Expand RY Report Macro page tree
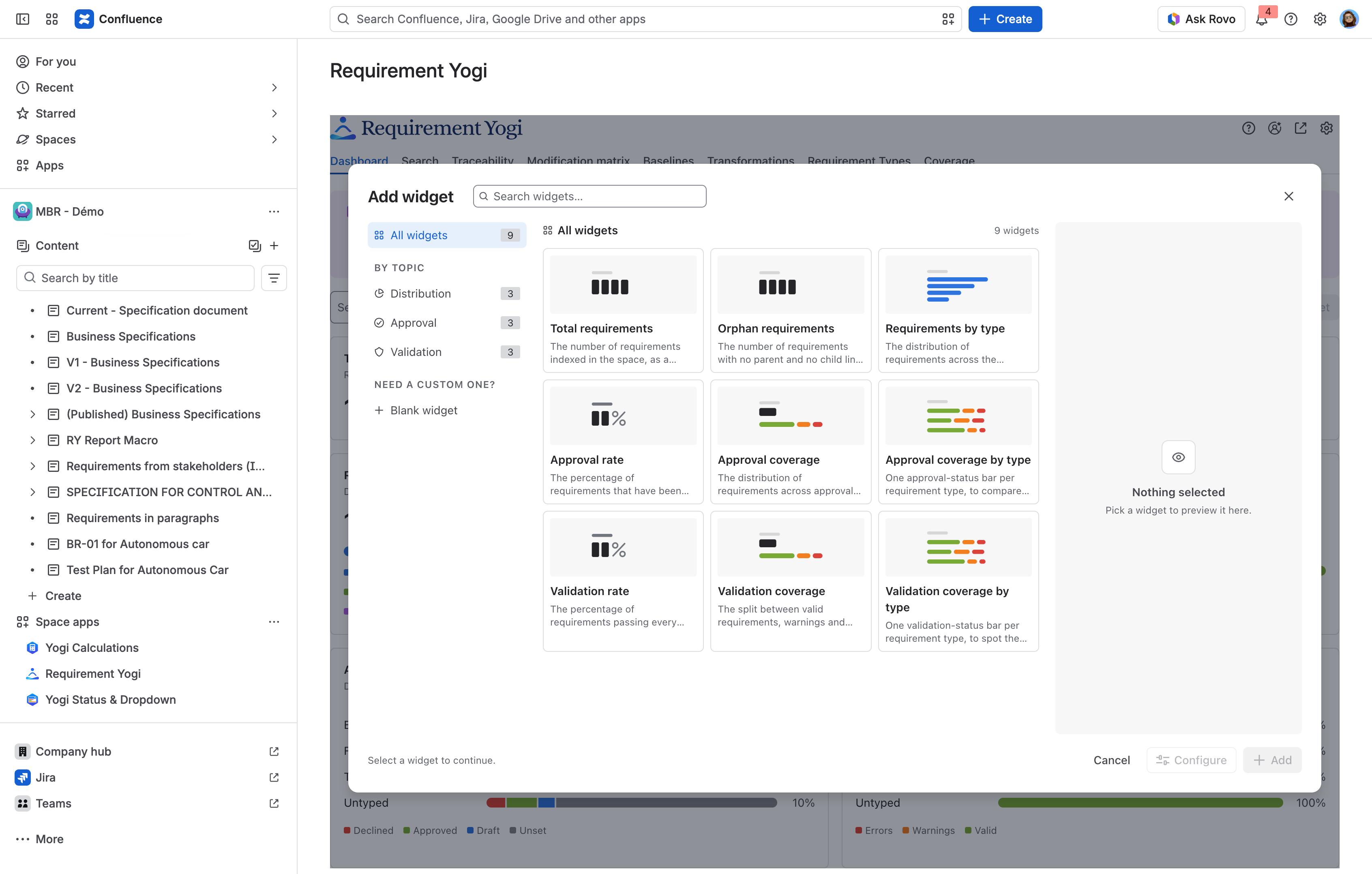1372x874 pixels. coord(32,440)
